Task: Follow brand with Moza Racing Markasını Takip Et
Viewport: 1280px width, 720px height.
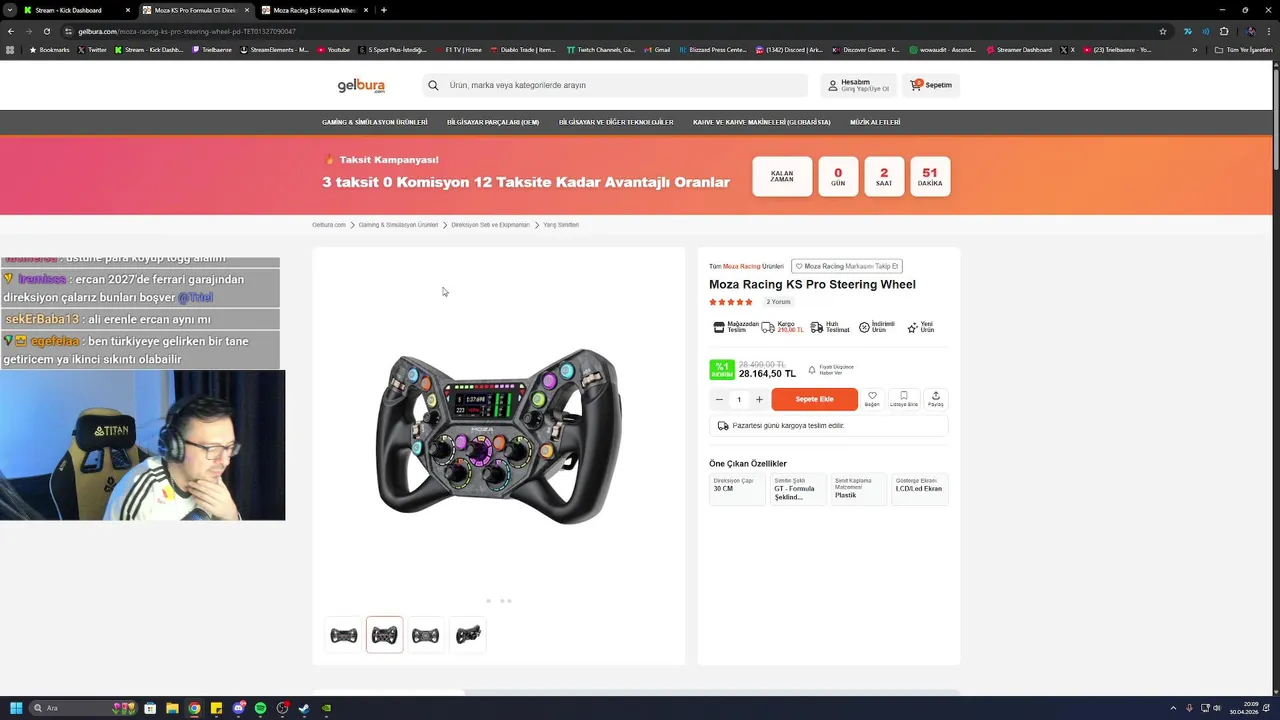Action: tap(847, 266)
